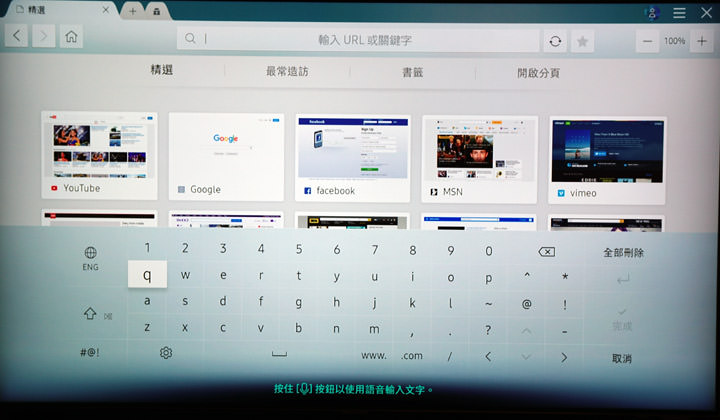
Task: Open the MSN thumbnail
Action: pyautogui.click(x=479, y=159)
